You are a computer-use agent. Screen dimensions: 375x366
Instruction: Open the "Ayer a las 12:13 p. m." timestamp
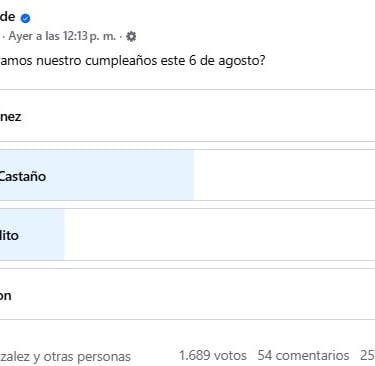coord(62,36)
